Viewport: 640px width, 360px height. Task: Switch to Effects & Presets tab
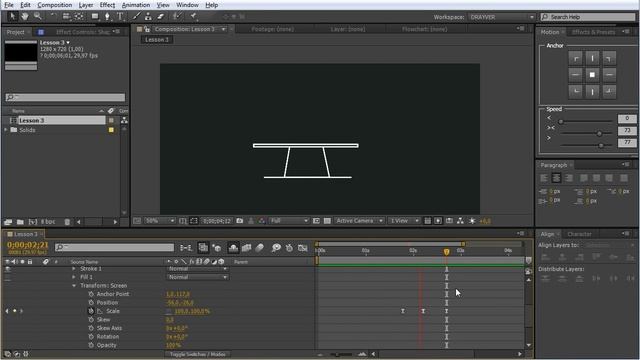click(593, 32)
